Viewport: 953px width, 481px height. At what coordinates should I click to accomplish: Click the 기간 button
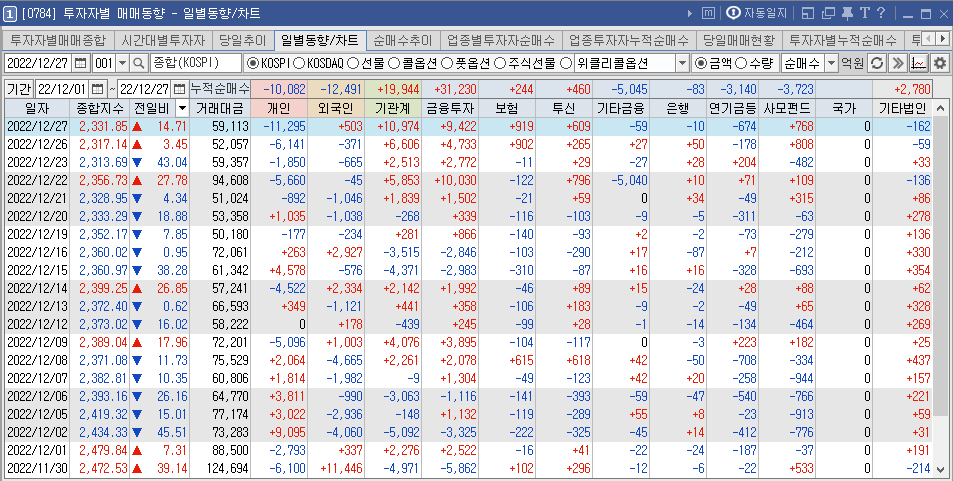pyautogui.click(x=19, y=89)
